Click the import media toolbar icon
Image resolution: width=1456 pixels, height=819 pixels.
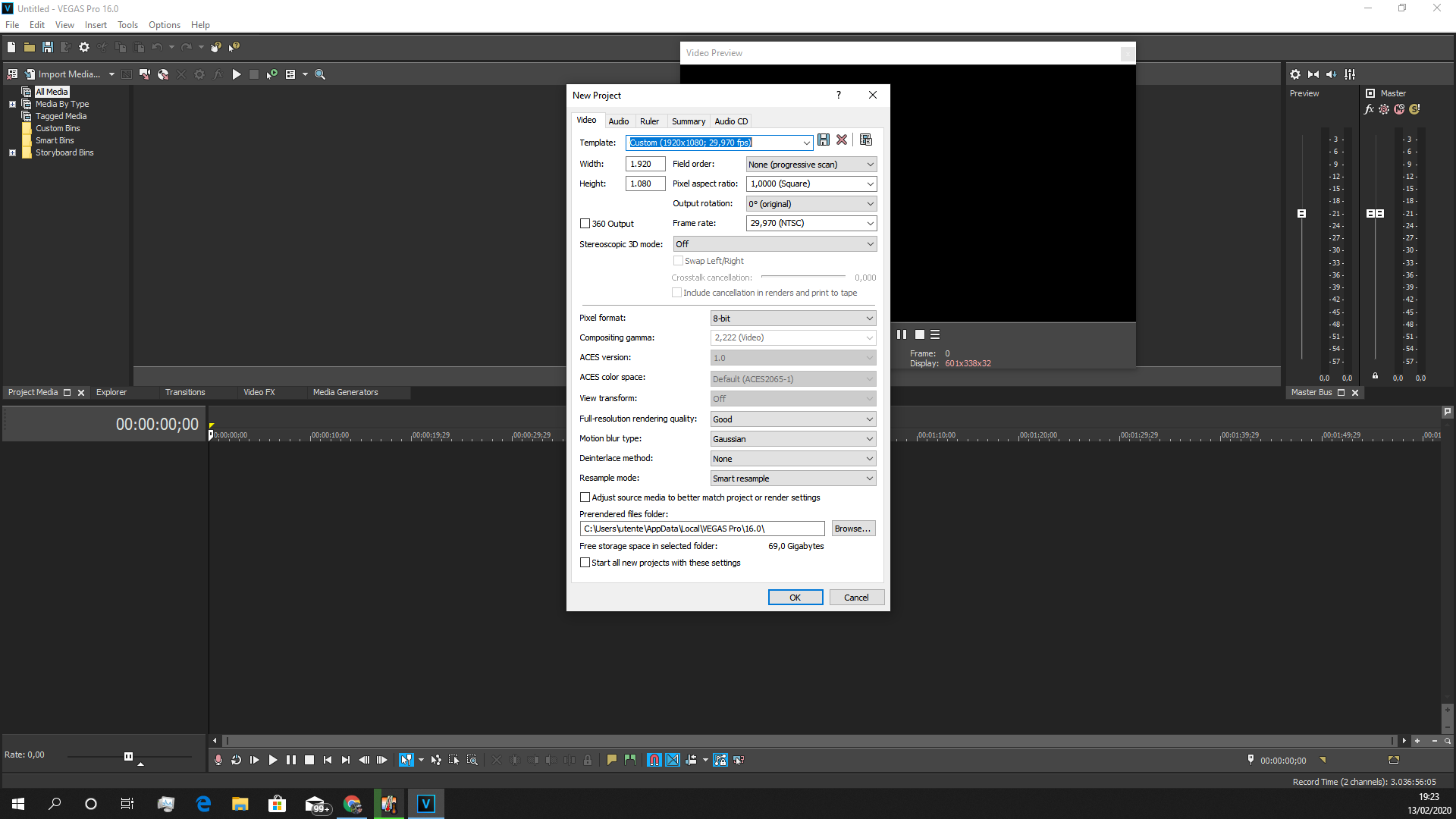coord(30,73)
